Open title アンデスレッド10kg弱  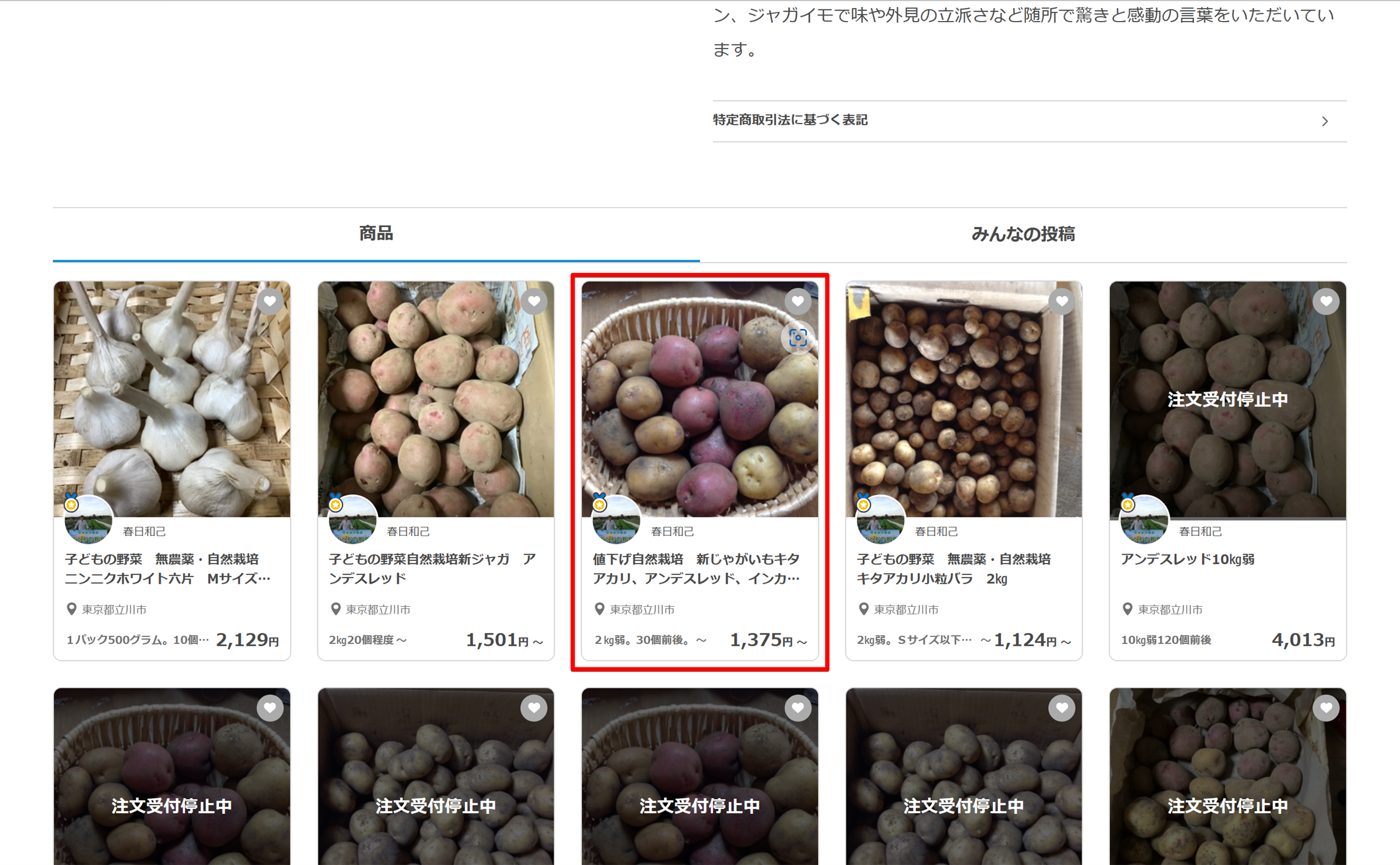point(1188,559)
